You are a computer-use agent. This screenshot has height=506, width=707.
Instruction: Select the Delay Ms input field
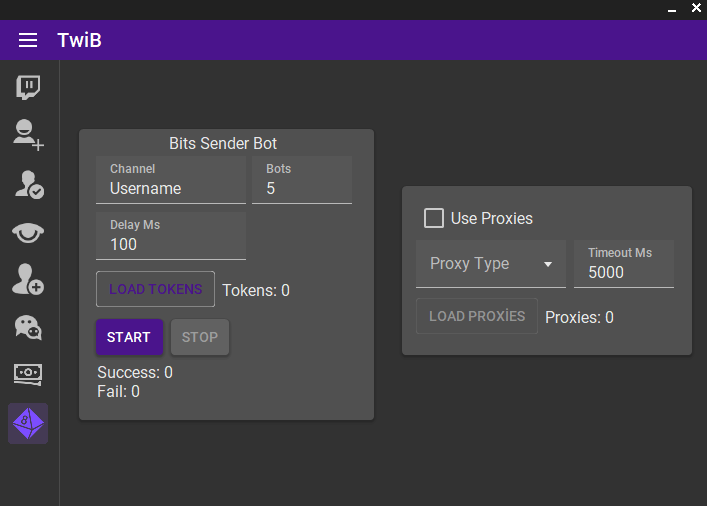[x=171, y=236]
